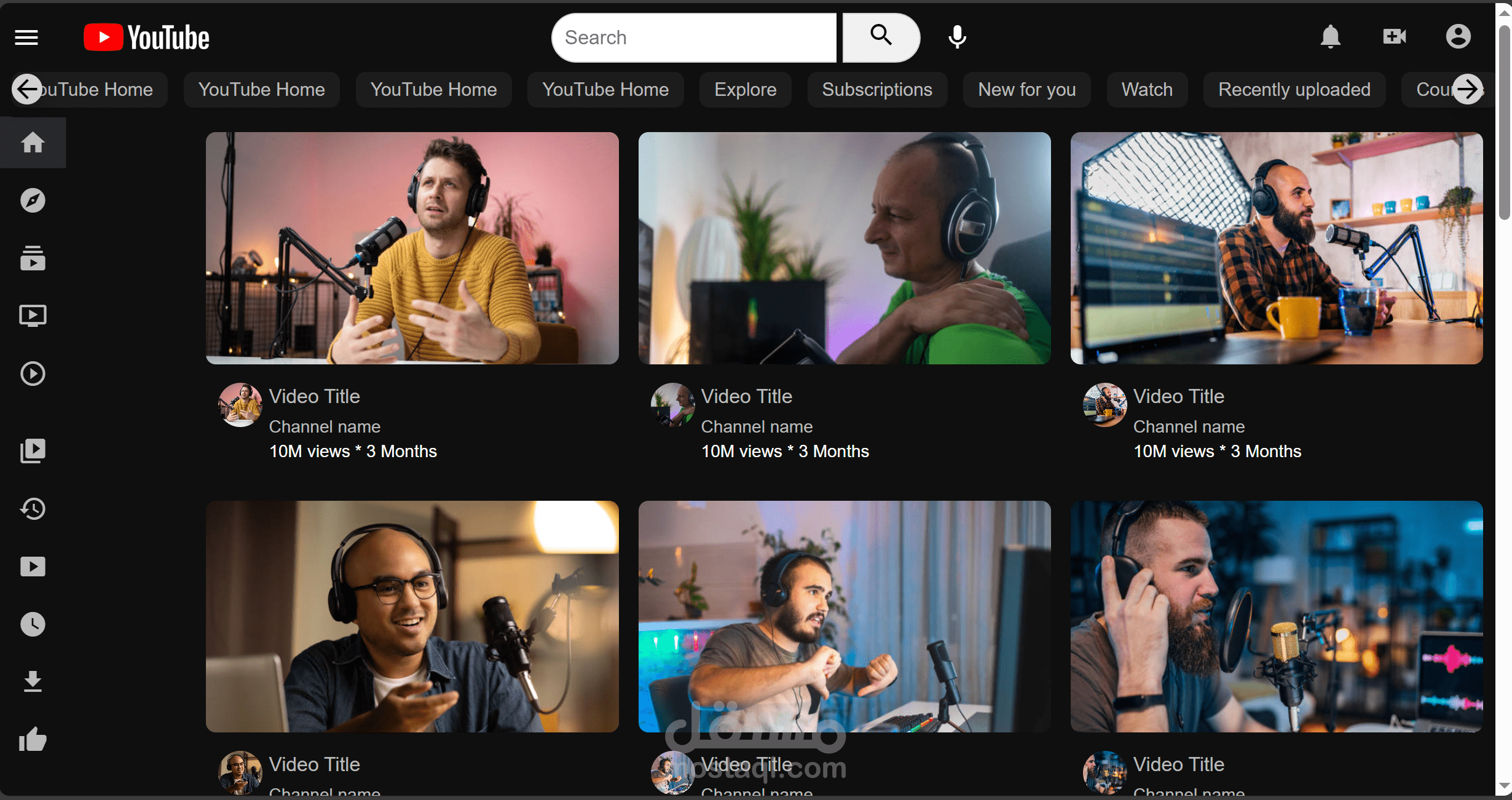Open the notifications bell
The height and width of the screenshot is (800, 1512).
(1330, 37)
